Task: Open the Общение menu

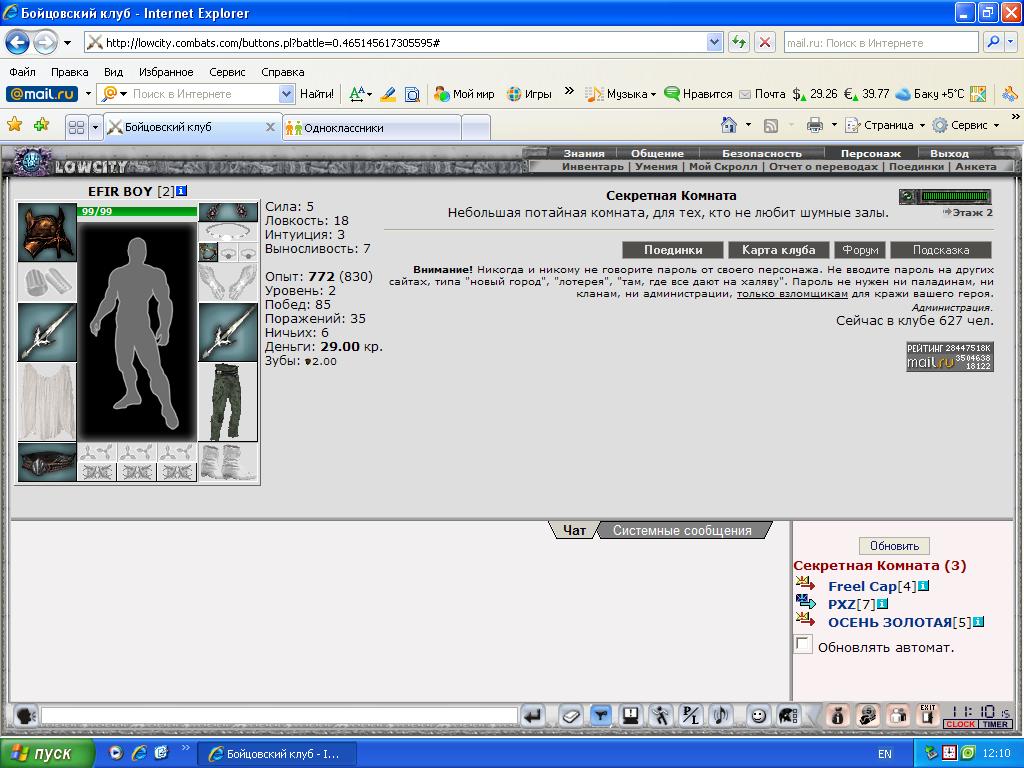Action: click(657, 153)
